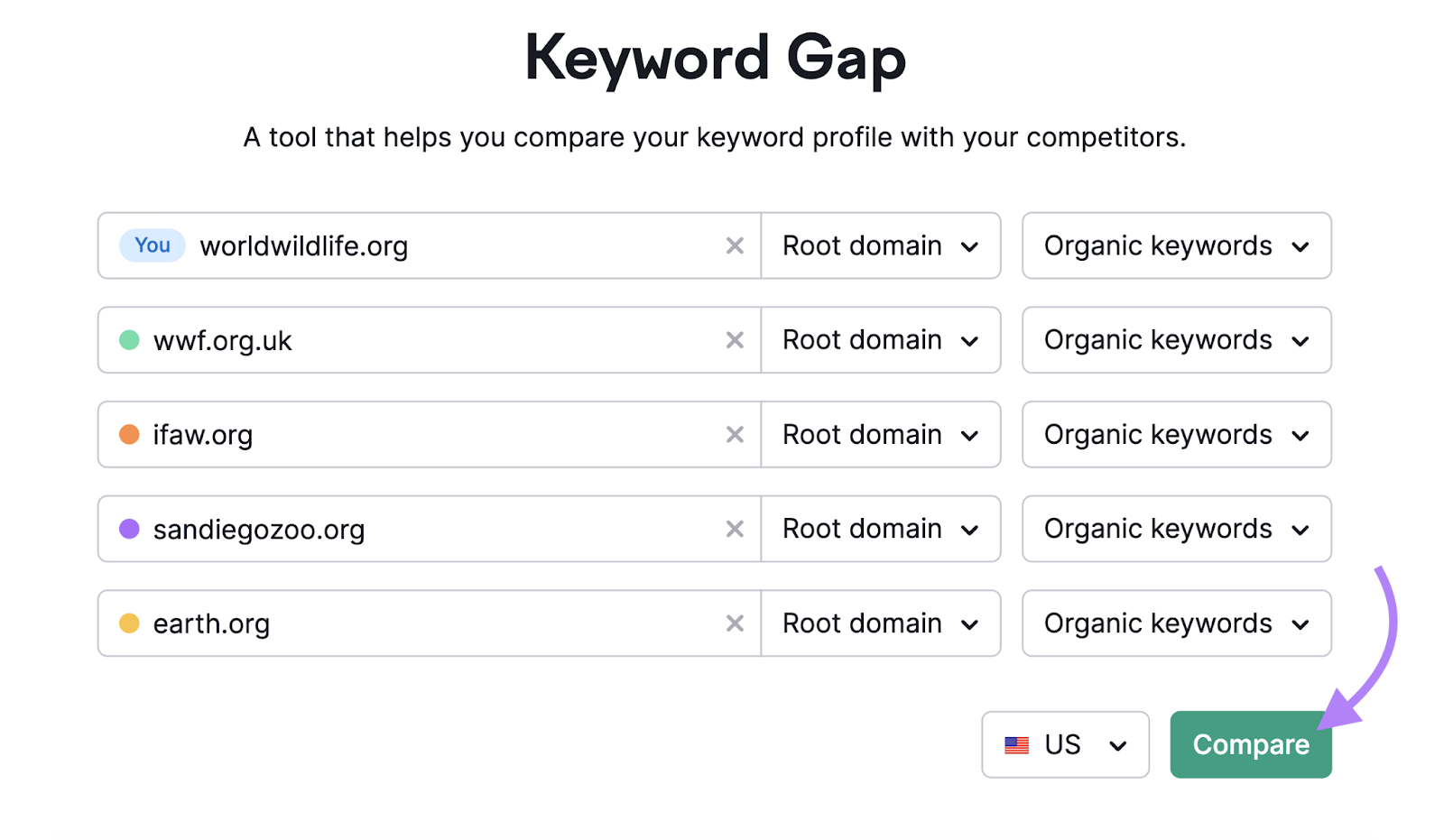Clear the worldwildlife.org domain field
The height and width of the screenshot is (840, 1444).
[x=736, y=245]
